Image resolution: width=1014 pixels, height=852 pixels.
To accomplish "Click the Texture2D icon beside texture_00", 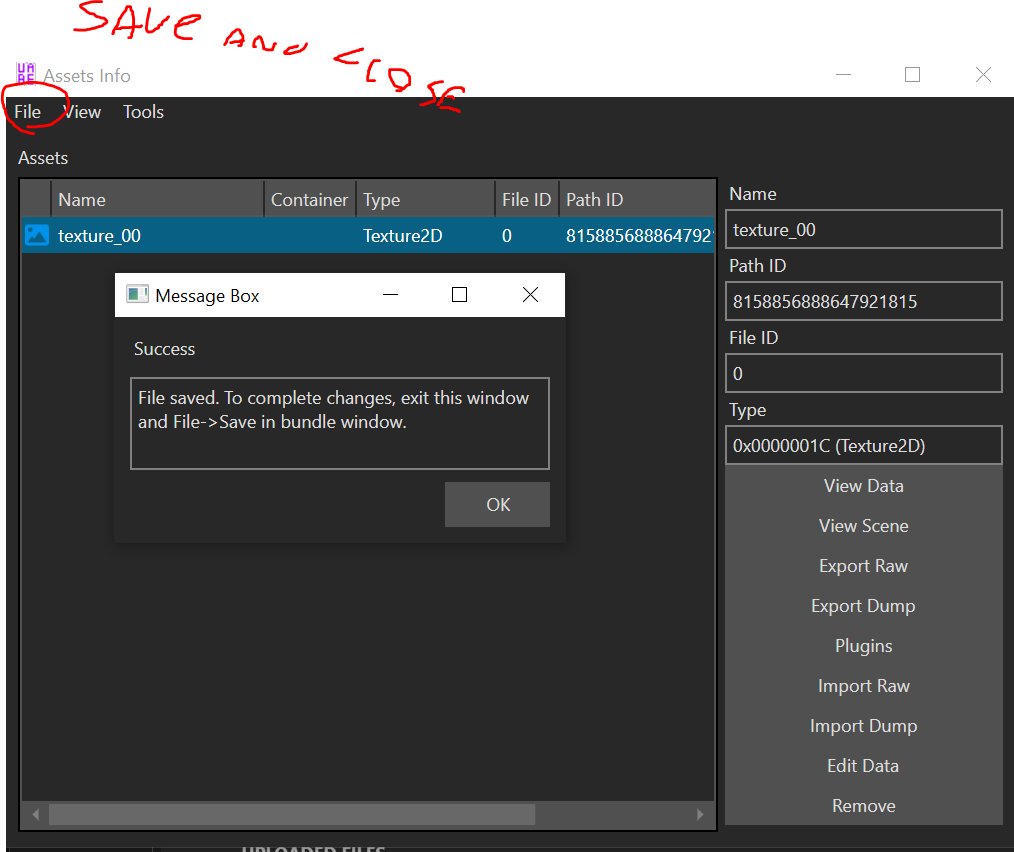I will tap(37, 236).
